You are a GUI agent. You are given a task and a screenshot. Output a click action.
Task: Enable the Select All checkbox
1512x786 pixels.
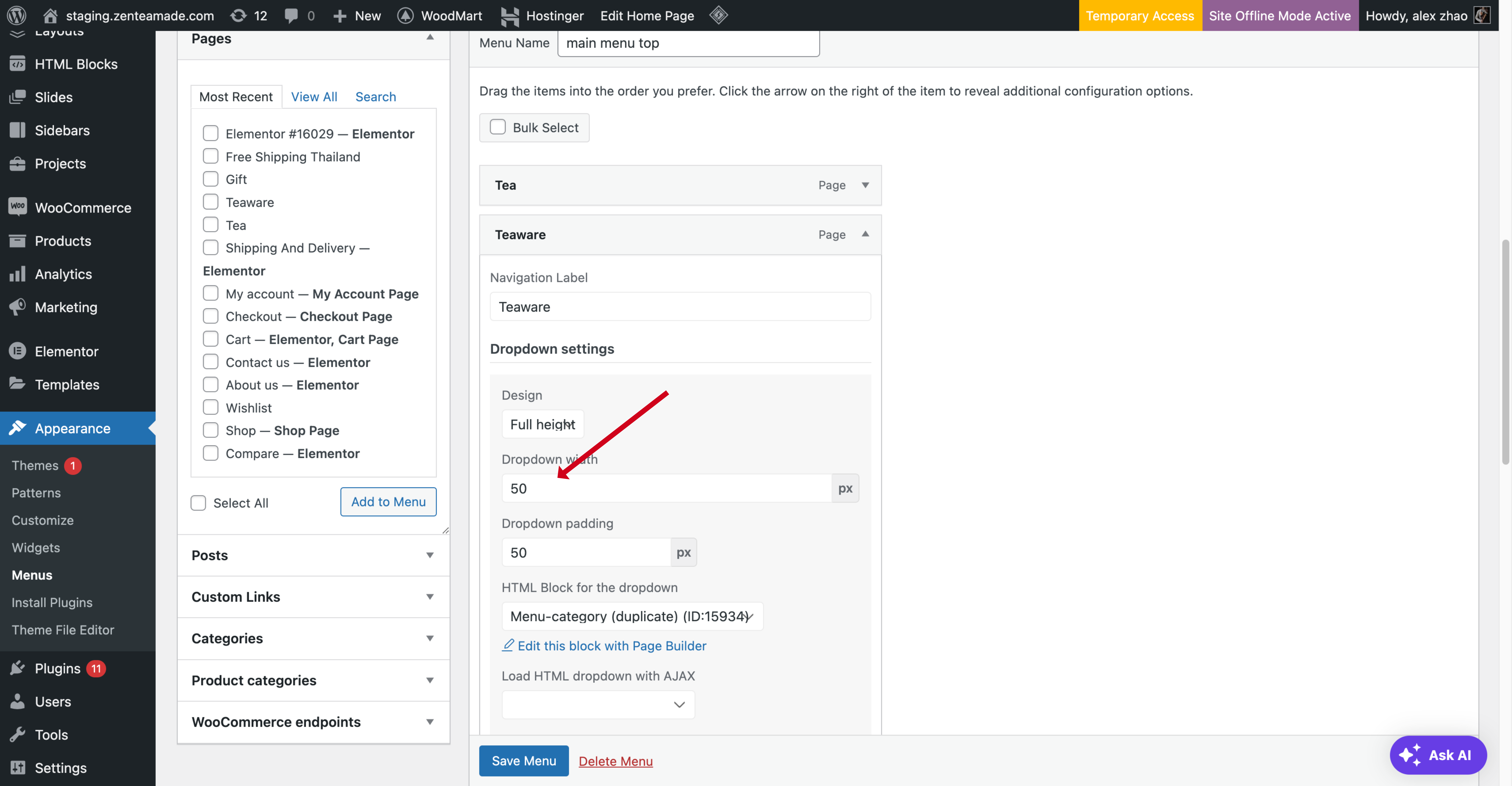pyautogui.click(x=198, y=503)
